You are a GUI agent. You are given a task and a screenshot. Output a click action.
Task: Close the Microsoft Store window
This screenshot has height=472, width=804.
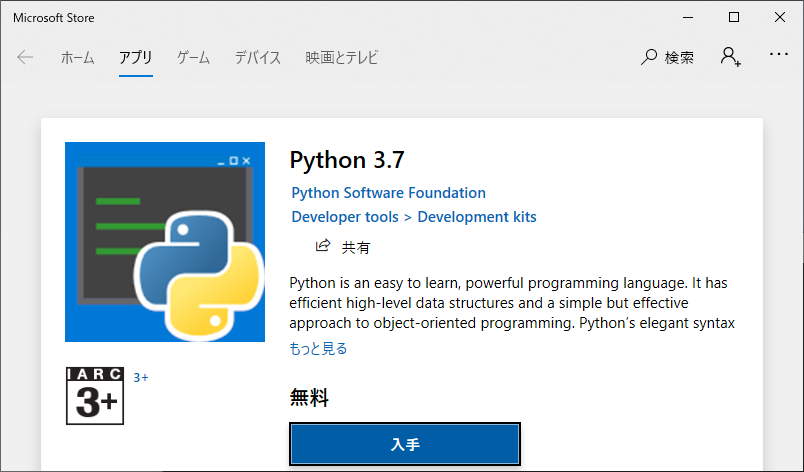780,17
